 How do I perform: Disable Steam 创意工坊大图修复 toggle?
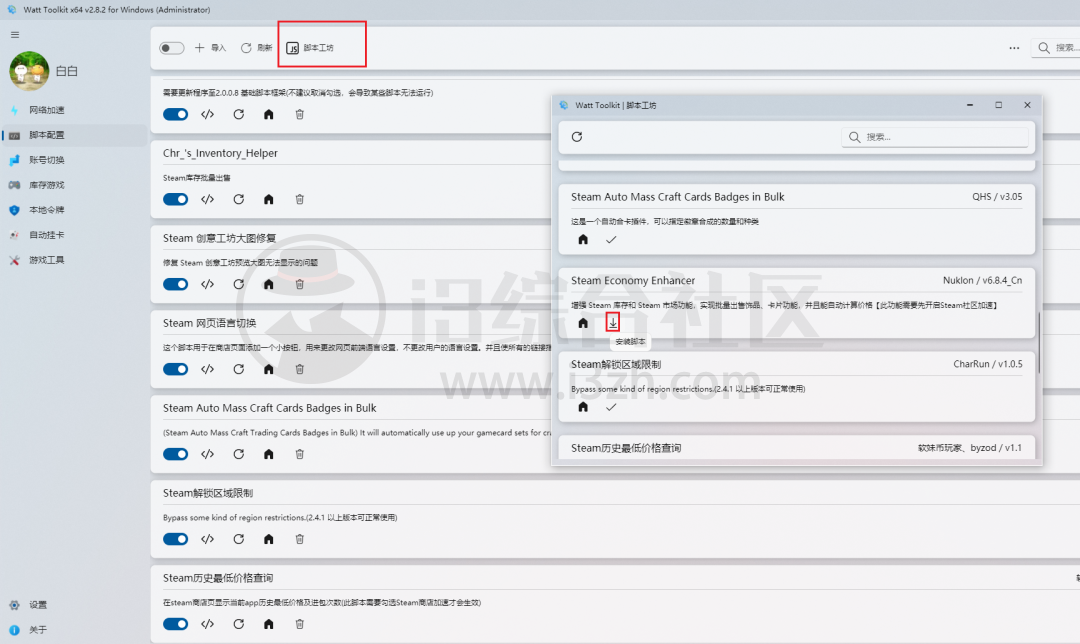click(x=176, y=284)
